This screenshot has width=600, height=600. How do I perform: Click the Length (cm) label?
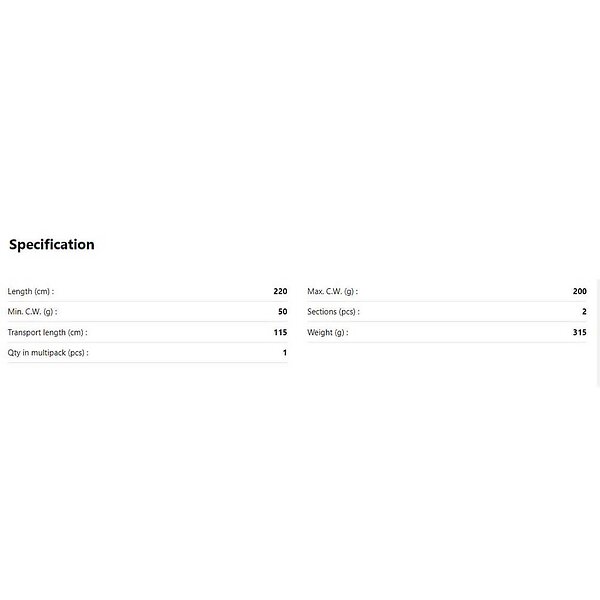point(31,292)
